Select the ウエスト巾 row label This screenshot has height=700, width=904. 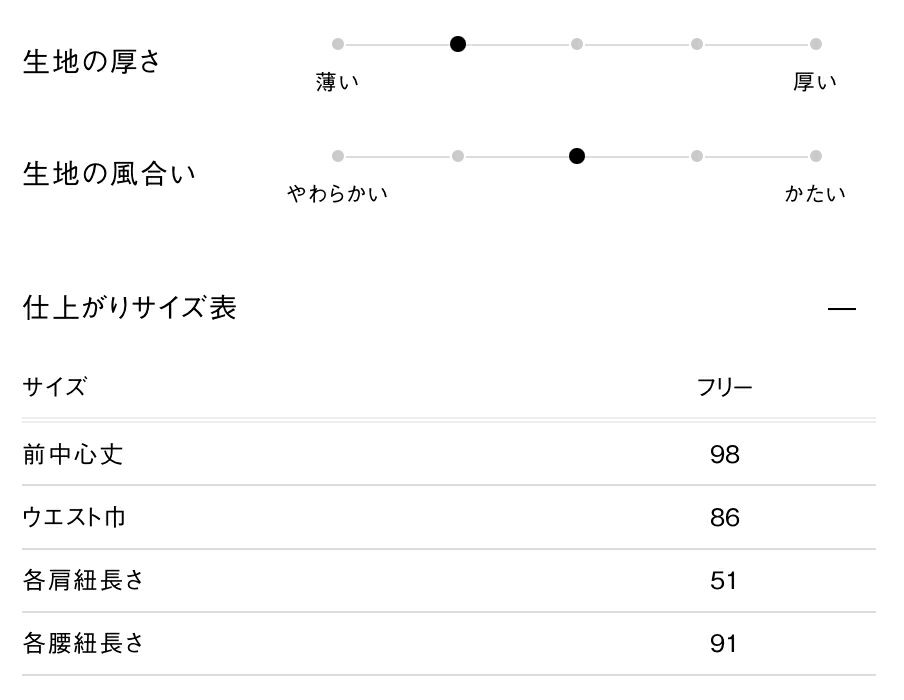point(74,518)
